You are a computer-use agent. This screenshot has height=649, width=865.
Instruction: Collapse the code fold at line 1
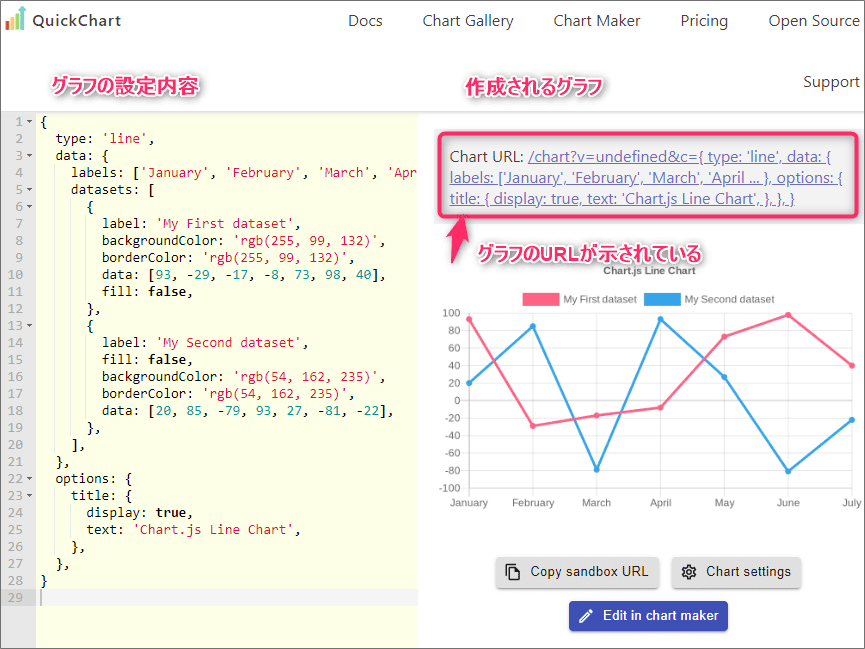(29, 121)
